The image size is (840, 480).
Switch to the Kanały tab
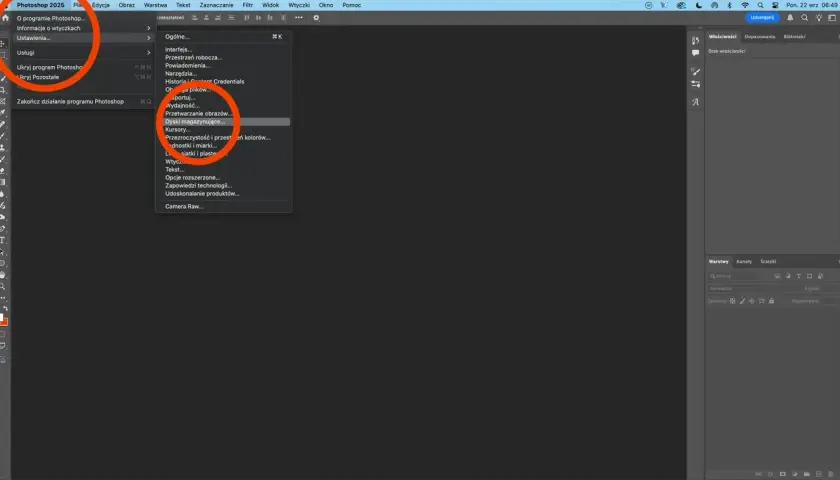coord(744,261)
